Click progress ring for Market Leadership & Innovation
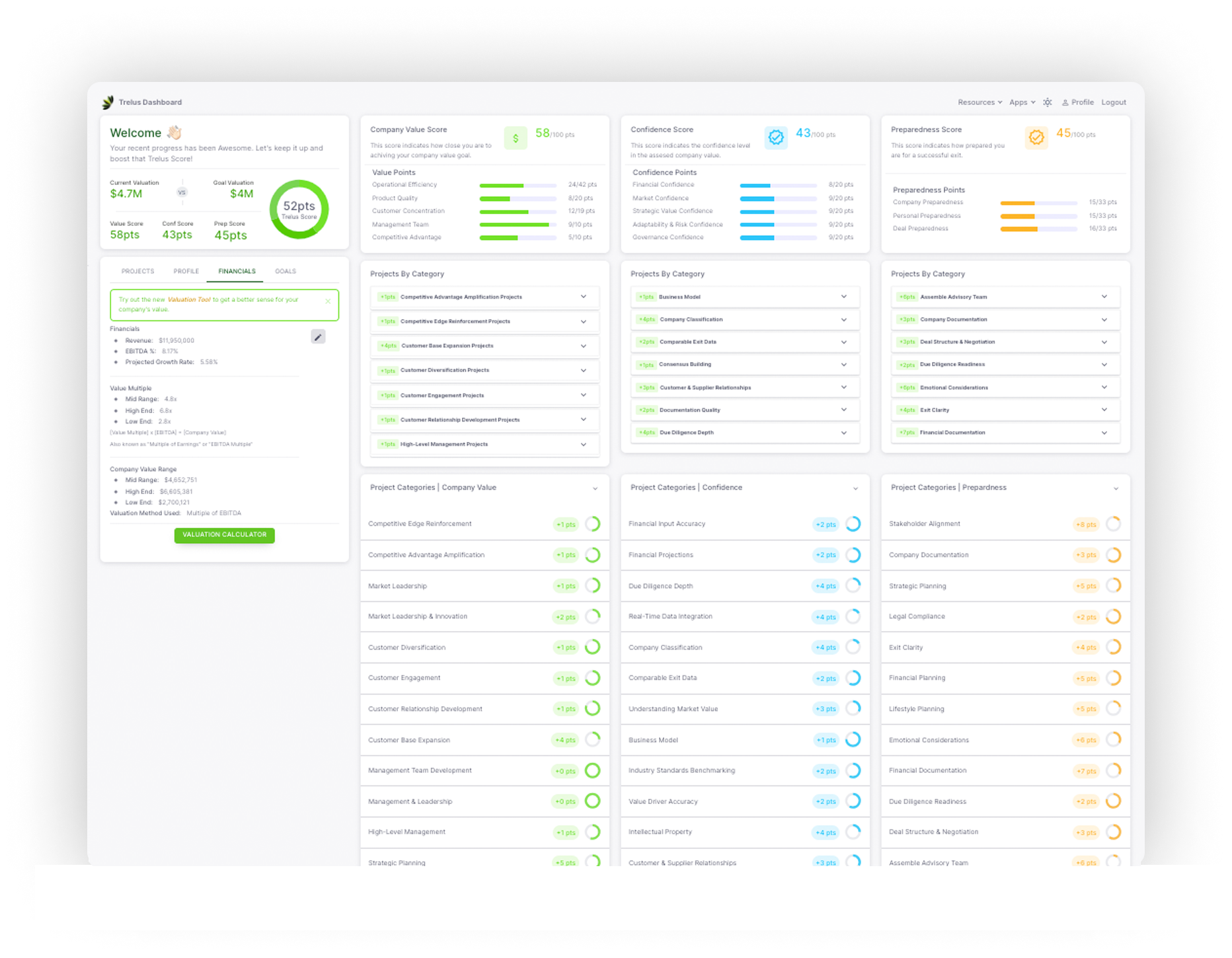 coord(593,616)
